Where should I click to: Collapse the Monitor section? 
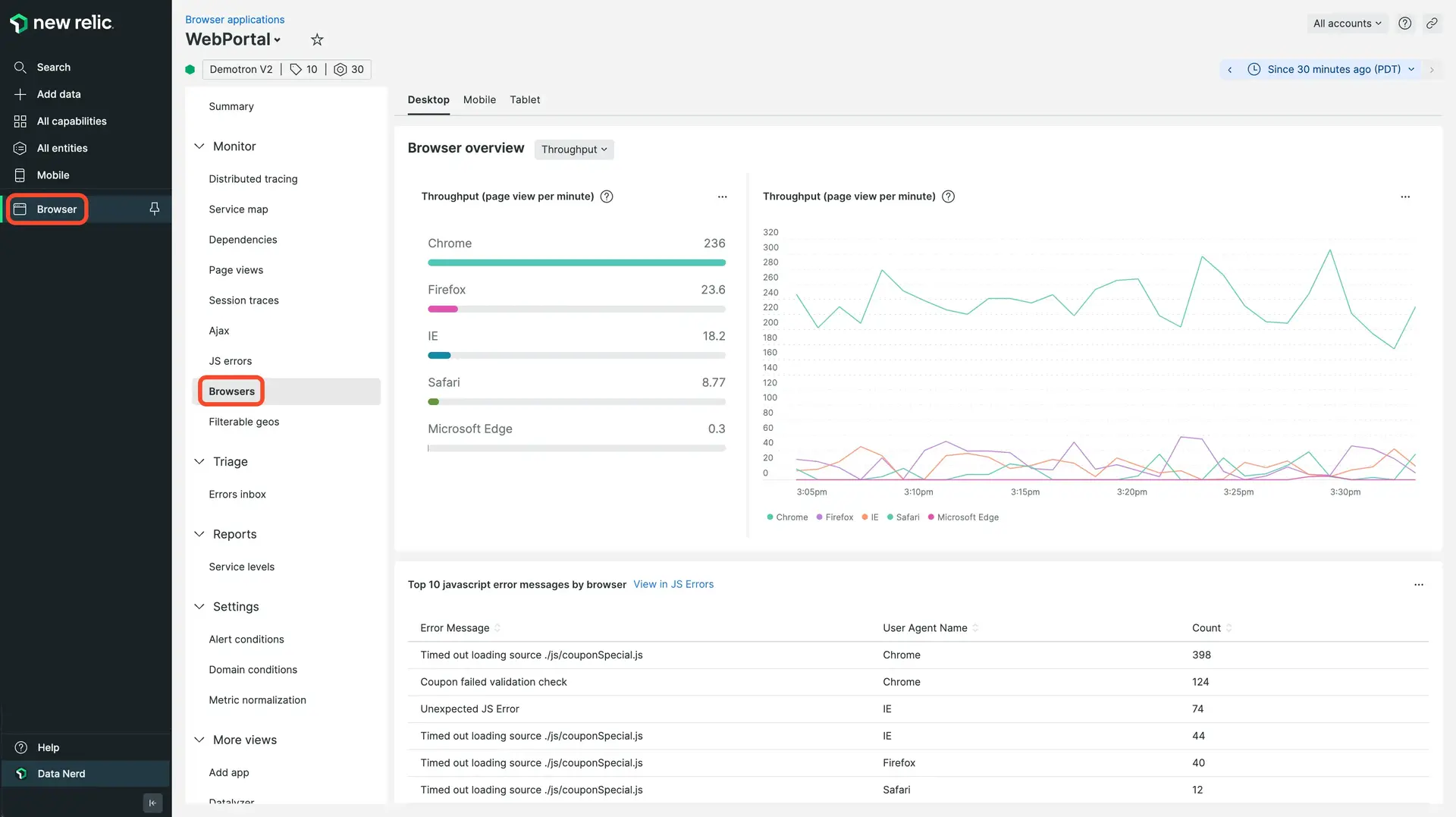199,146
